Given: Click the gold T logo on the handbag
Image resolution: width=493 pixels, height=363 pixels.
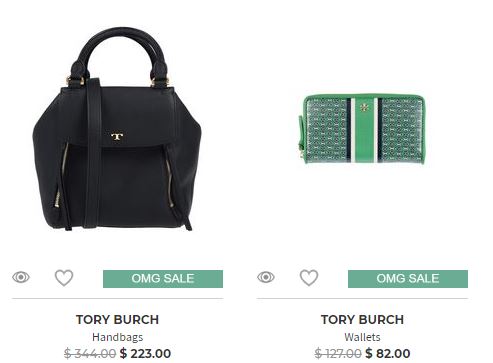Looking at the screenshot, I should (117, 137).
